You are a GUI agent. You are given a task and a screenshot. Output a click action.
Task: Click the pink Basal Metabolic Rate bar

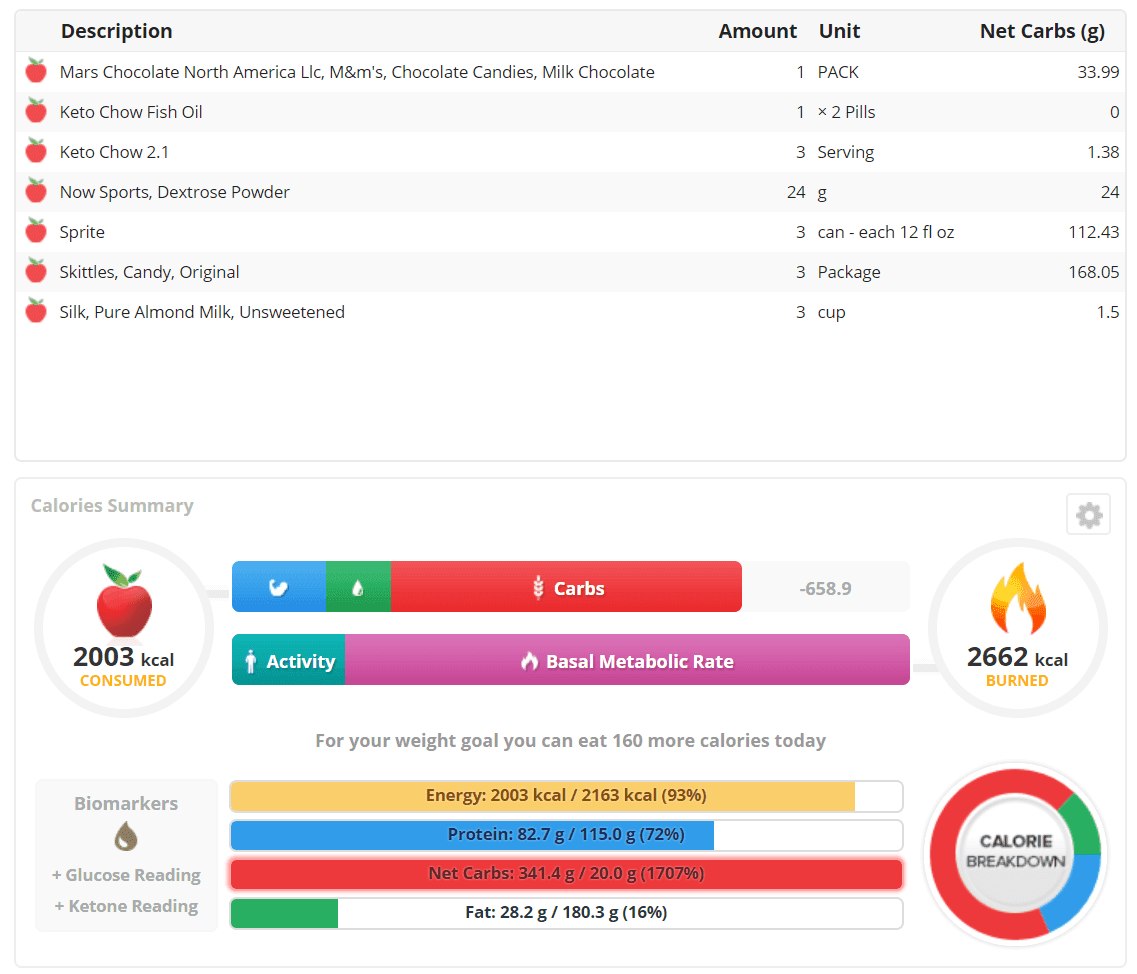(627, 660)
